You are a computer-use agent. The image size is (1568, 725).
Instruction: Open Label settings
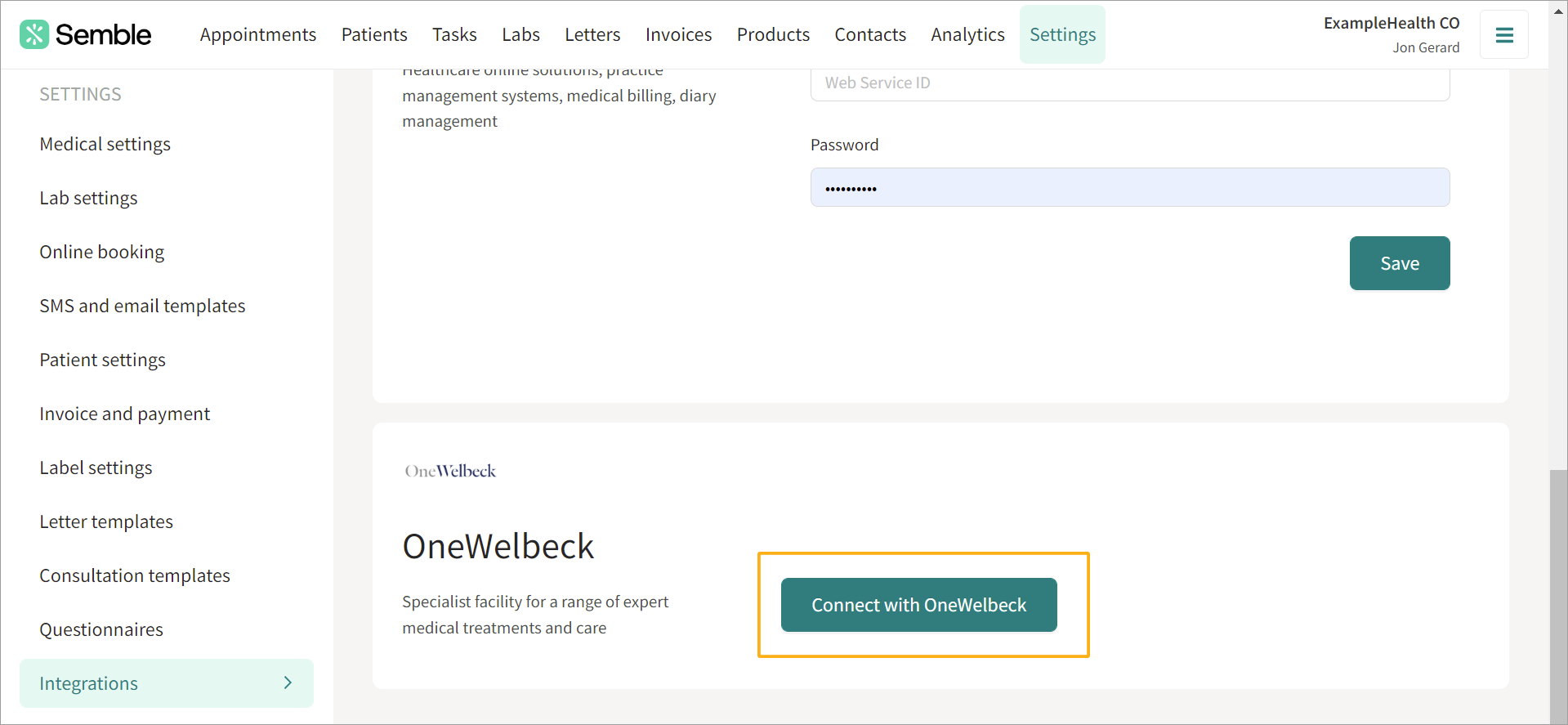(x=96, y=468)
